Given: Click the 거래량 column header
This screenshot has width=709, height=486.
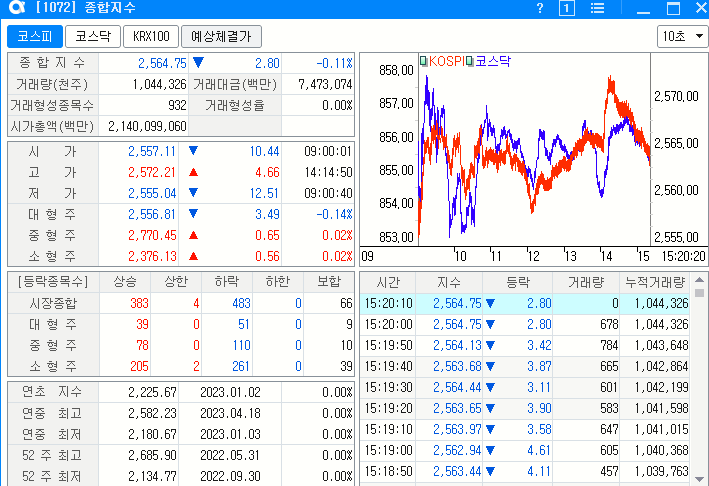Looking at the screenshot, I should coord(586,283).
